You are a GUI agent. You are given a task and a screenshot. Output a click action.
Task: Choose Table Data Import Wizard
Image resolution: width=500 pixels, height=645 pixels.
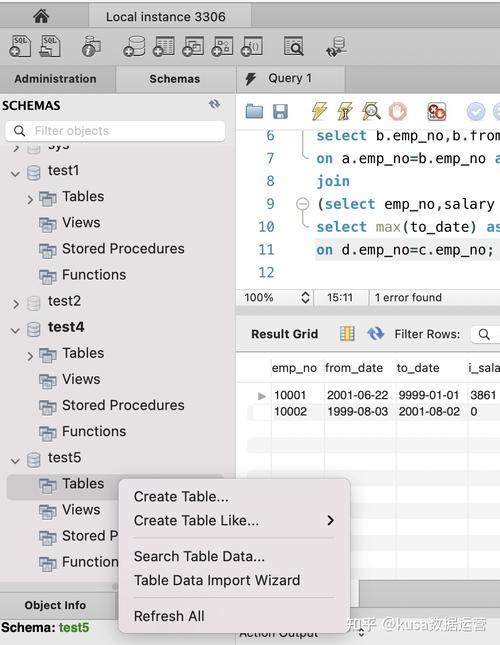pyautogui.click(x=217, y=580)
